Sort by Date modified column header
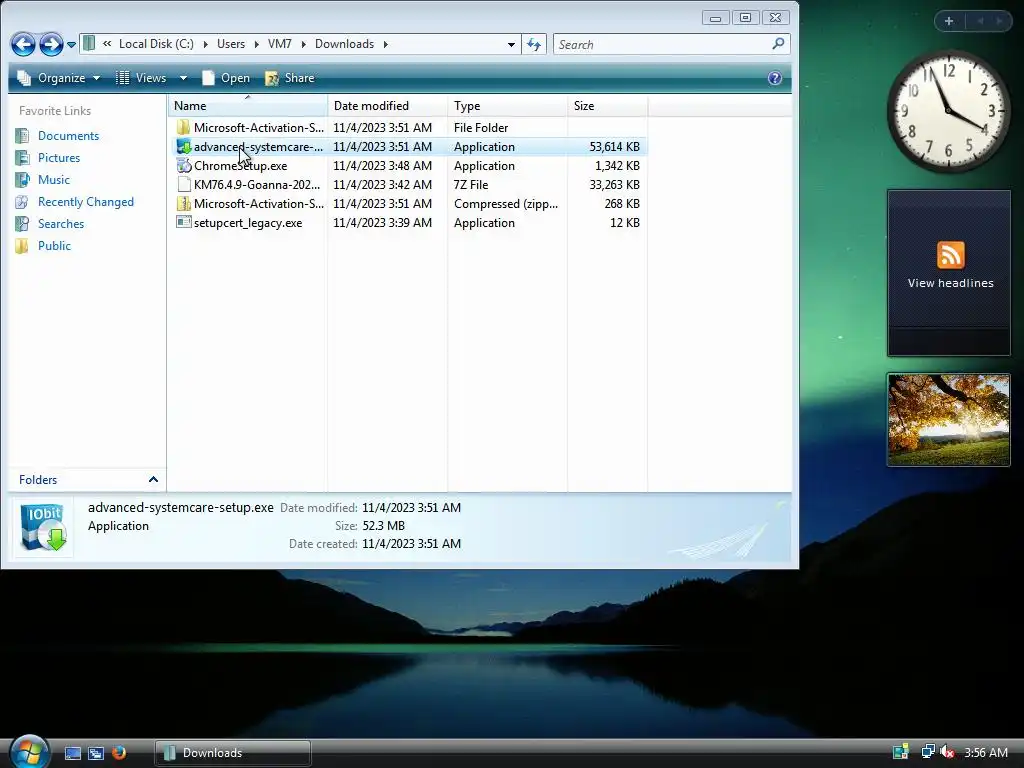Image resolution: width=1024 pixels, height=768 pixels. (x=387, y=106)
